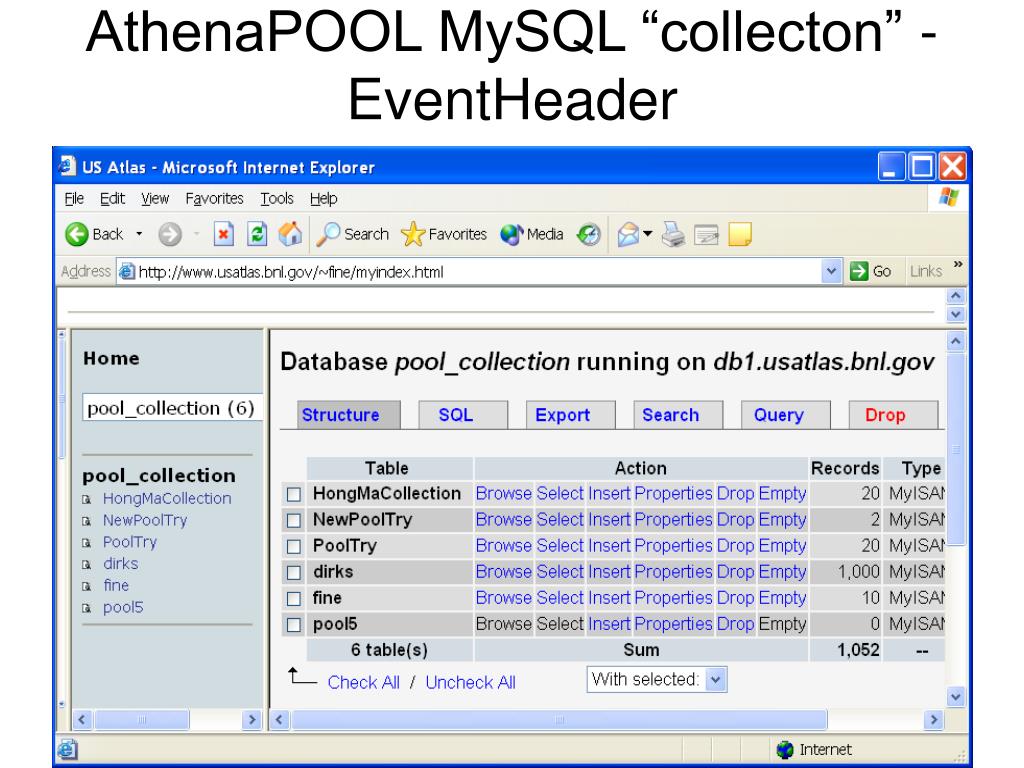The height and width of the screenshot is (768, 1024).
Task: Click the Edit page toolbar icon
Action: (706, 234)
